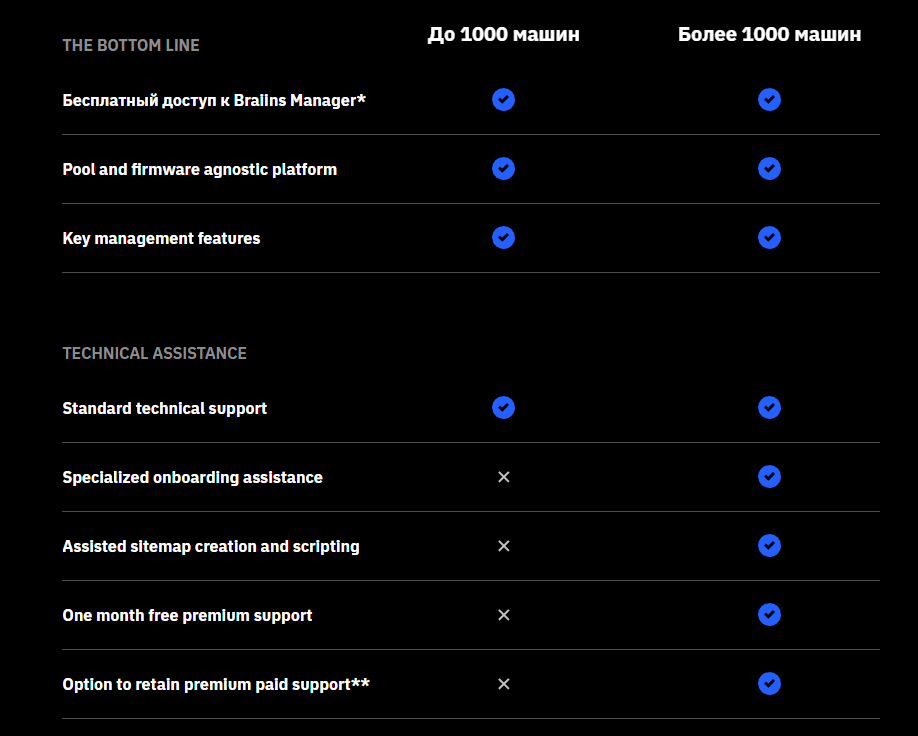Click the Бесплатный доступ к Brains Manager label
Image resolution: width=918 pixels, height=736 pixels.
tap(214, 101)
